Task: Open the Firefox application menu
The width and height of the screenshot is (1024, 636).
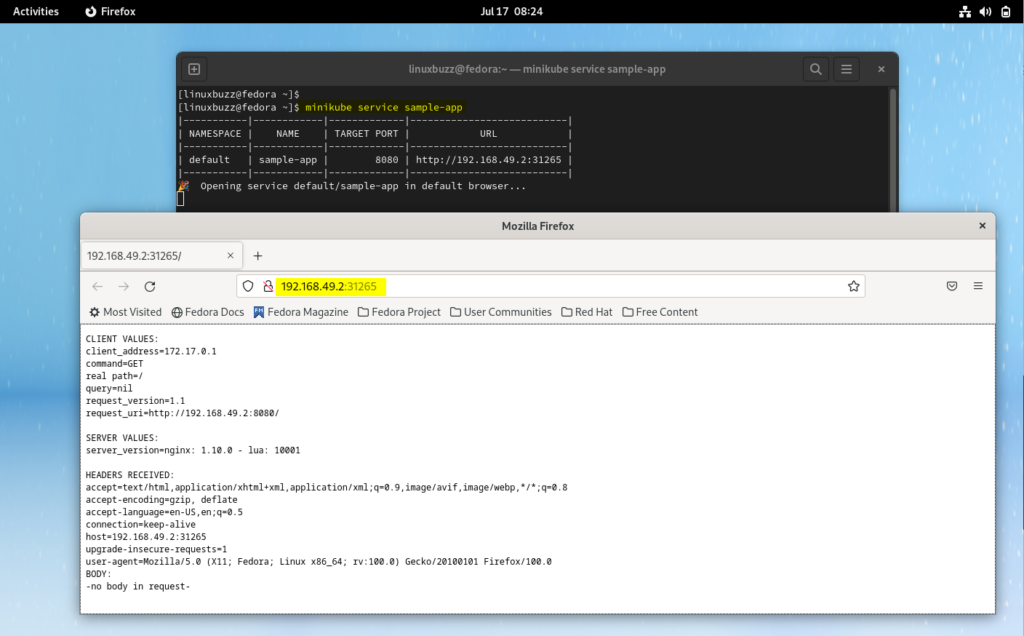Action: coord(978,286)
